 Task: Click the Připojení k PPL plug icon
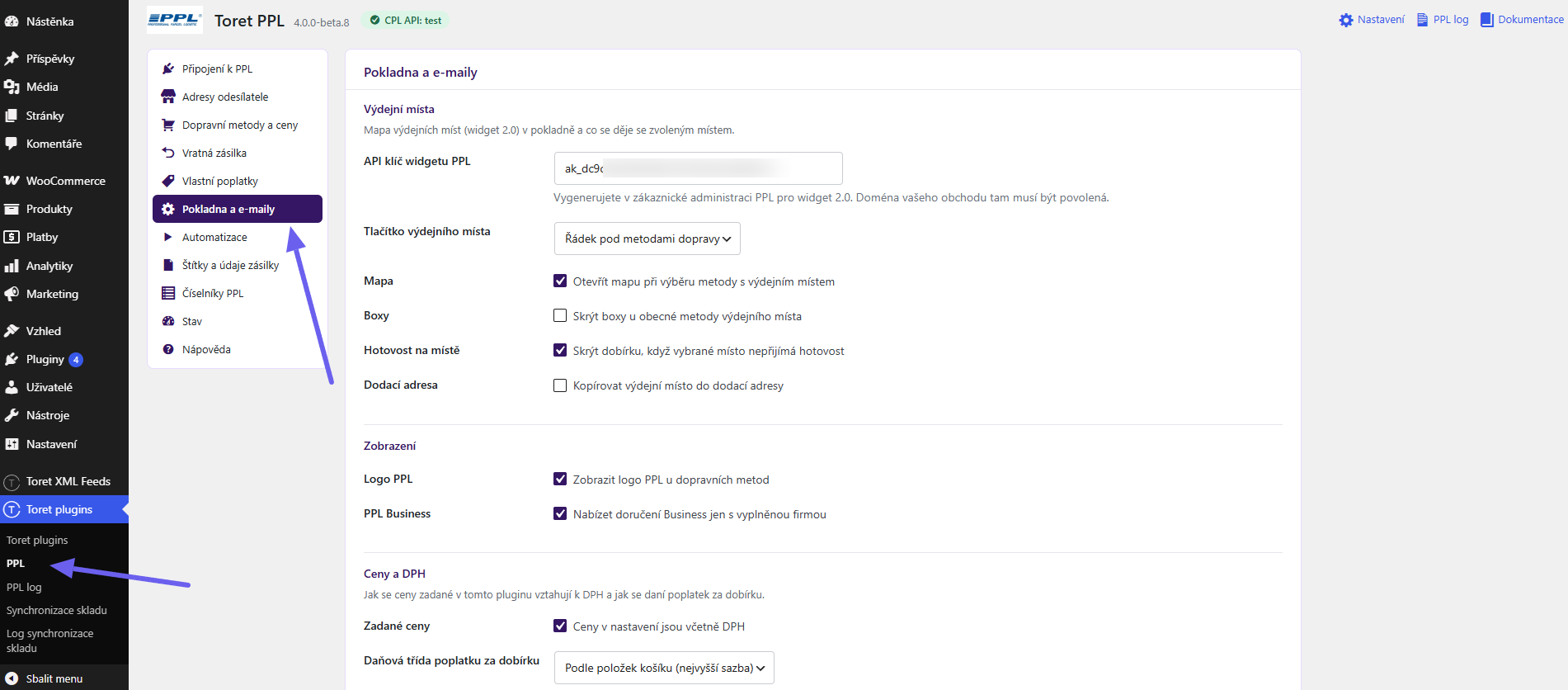168,69
